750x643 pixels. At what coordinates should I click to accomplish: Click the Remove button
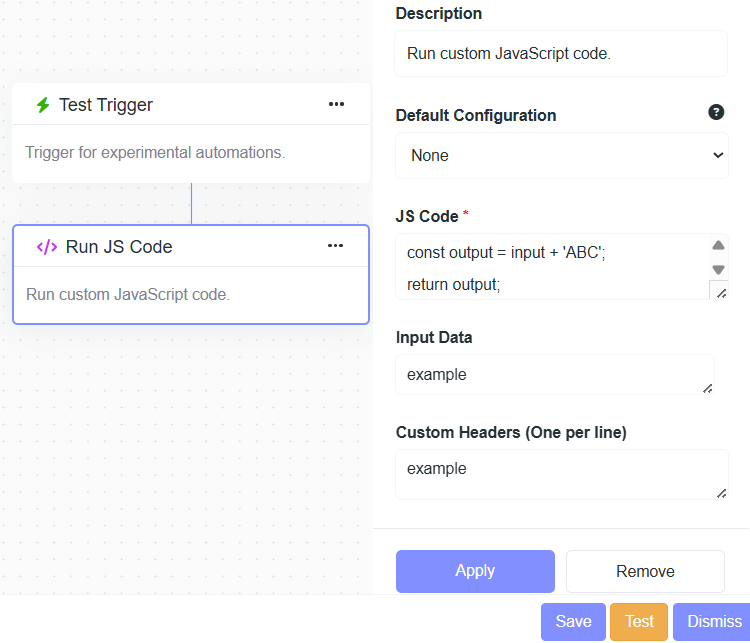click(645, 571)
